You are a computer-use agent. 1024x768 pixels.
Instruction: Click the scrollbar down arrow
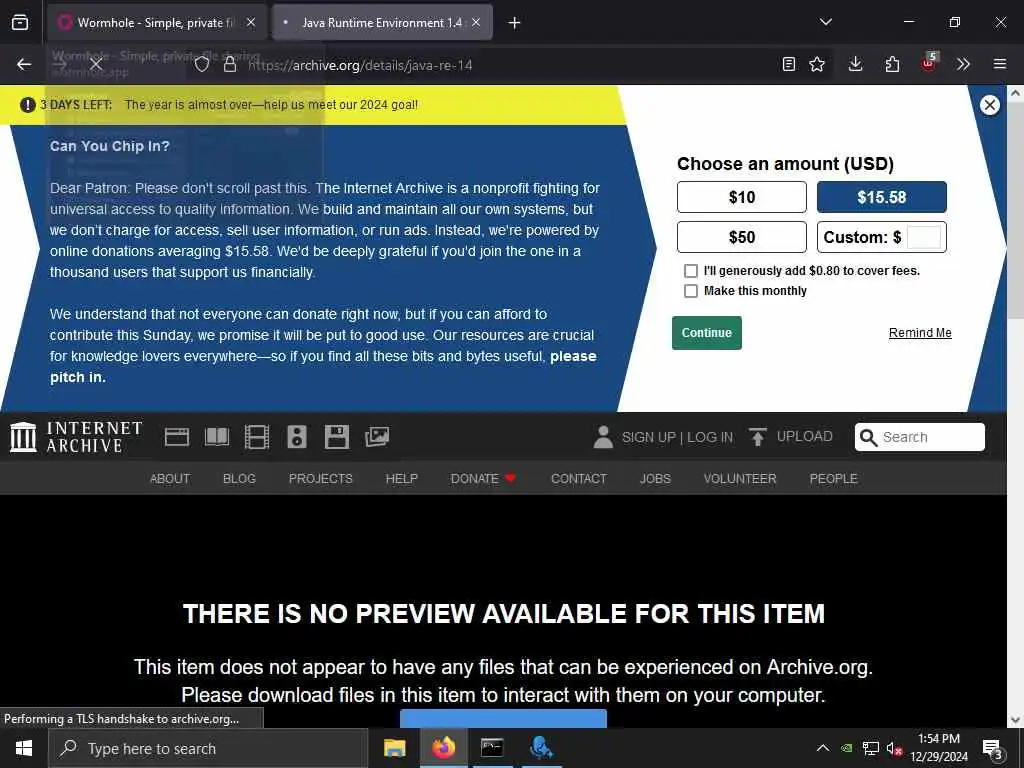(1015, 720)
